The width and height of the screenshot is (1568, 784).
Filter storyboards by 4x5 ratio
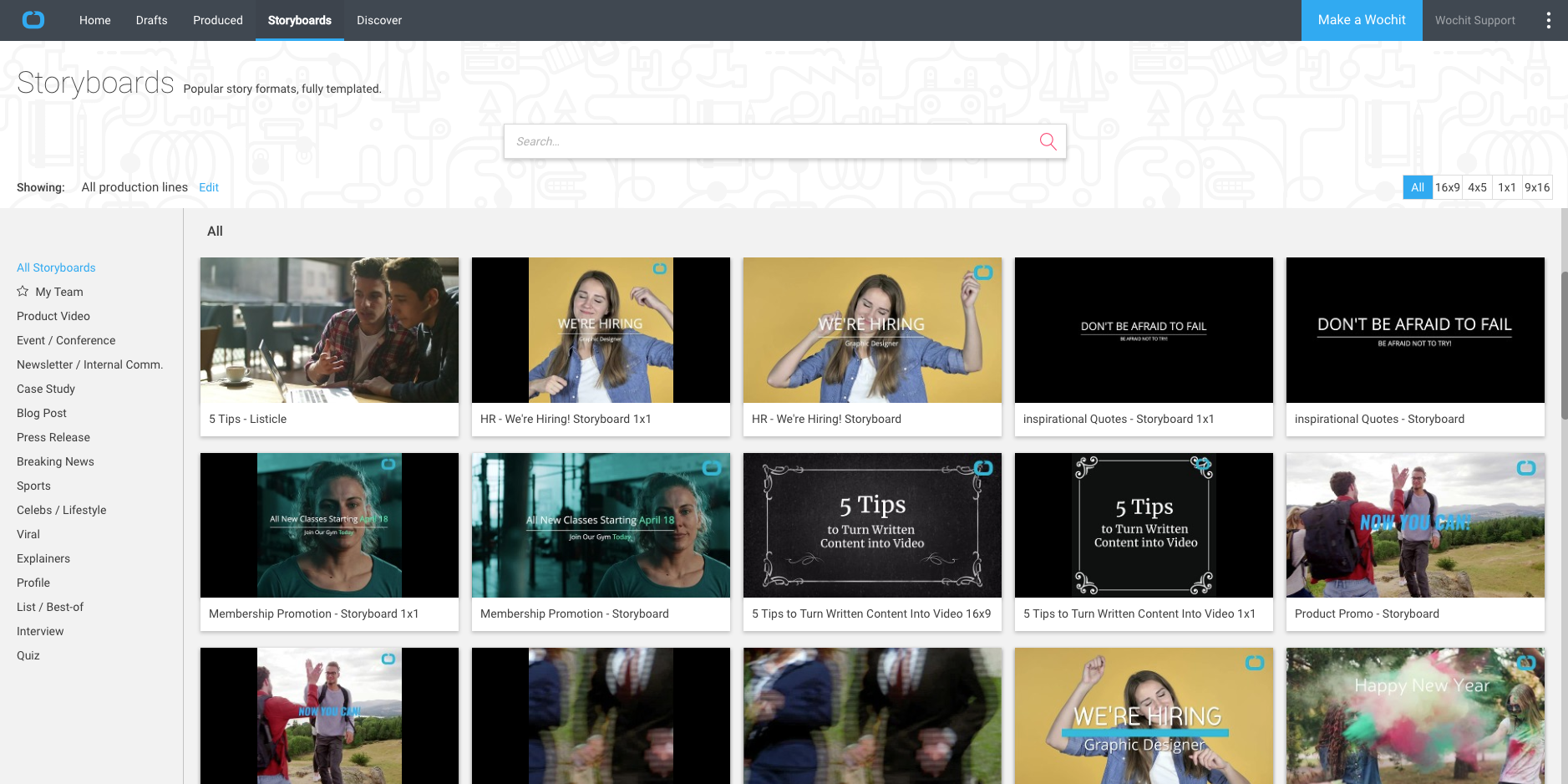(x=1478, y=187)
